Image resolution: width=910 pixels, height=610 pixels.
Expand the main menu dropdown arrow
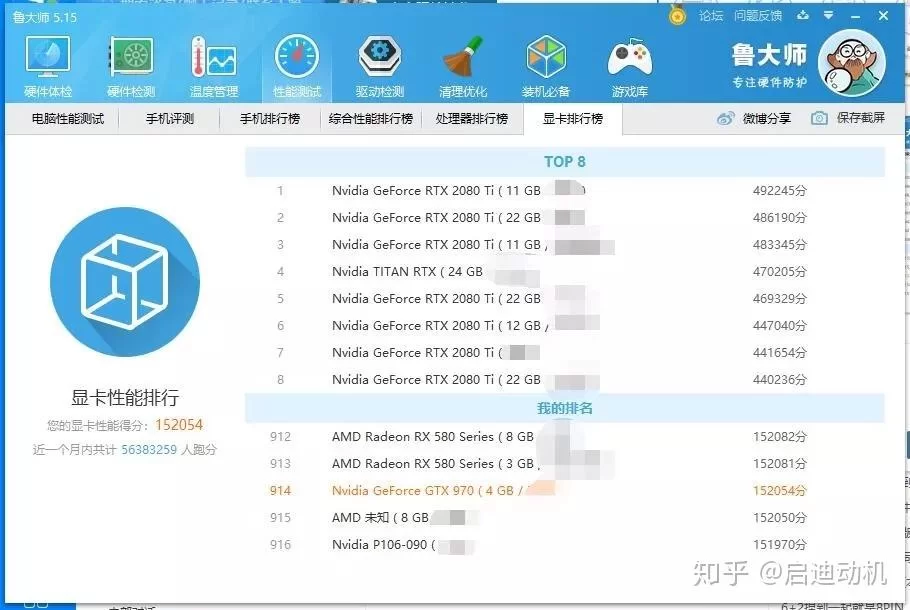click(x=830, y=16)
